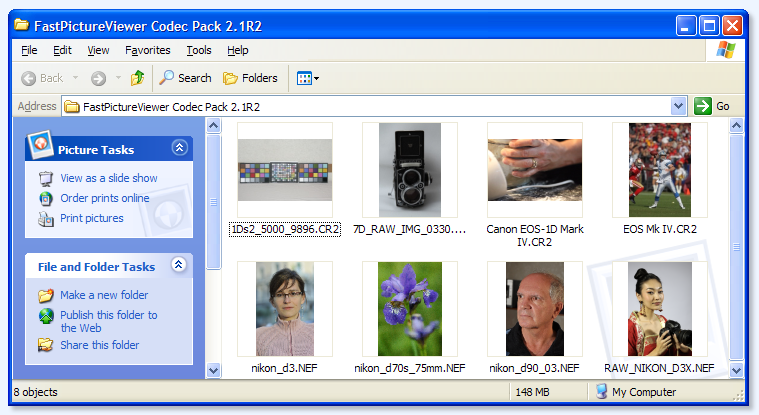Click the Publish to Web globe icon
The width and height of the screenshot is (759, 415).
click(46, 316)
